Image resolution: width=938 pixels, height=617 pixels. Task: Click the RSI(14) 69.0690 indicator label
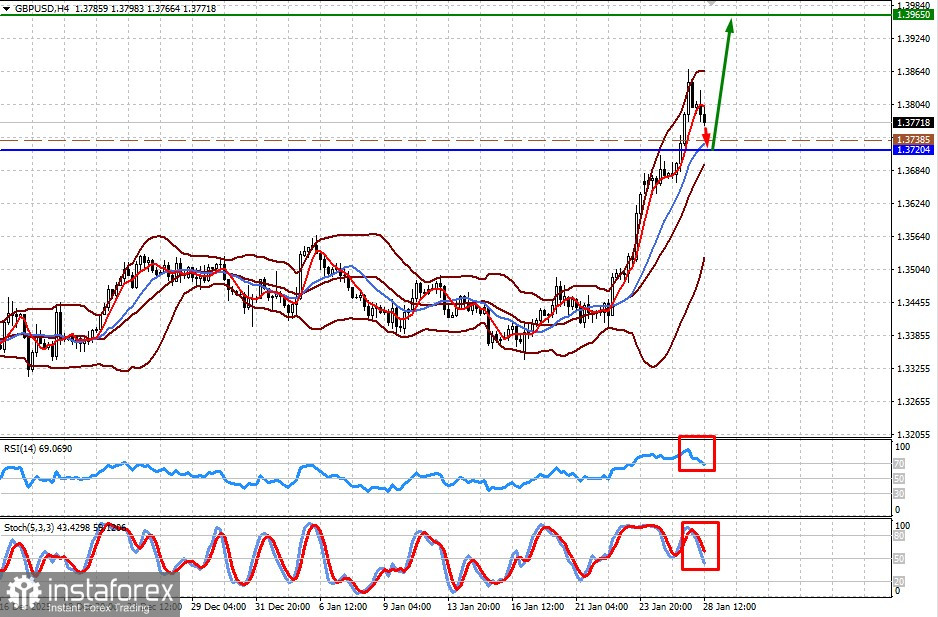[38, 448]
